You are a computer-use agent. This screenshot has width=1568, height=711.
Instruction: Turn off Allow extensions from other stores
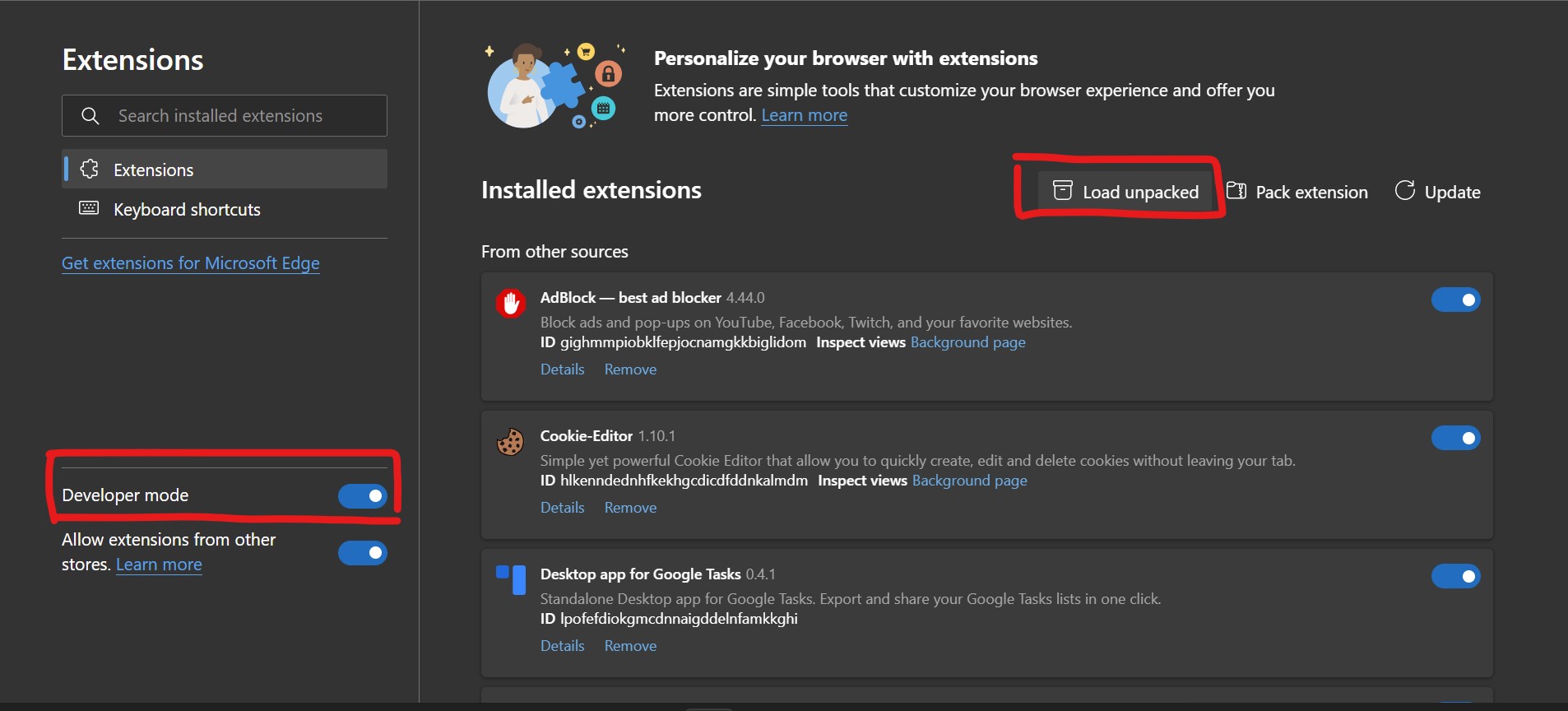(x=363, y=552)
